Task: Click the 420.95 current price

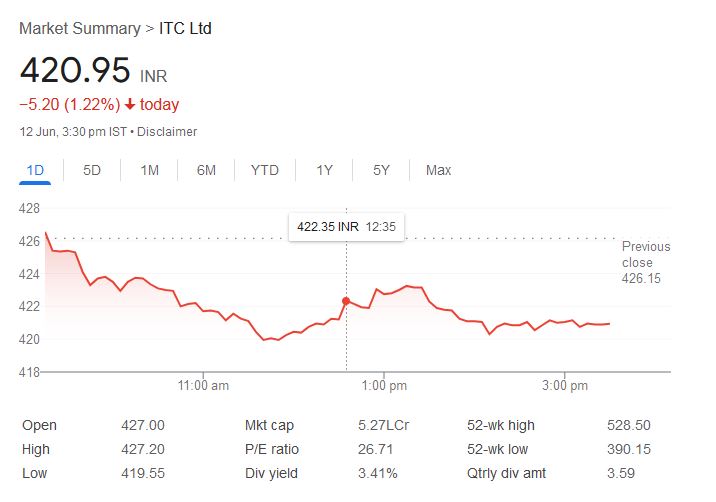Action: click(x=76, y=70)
